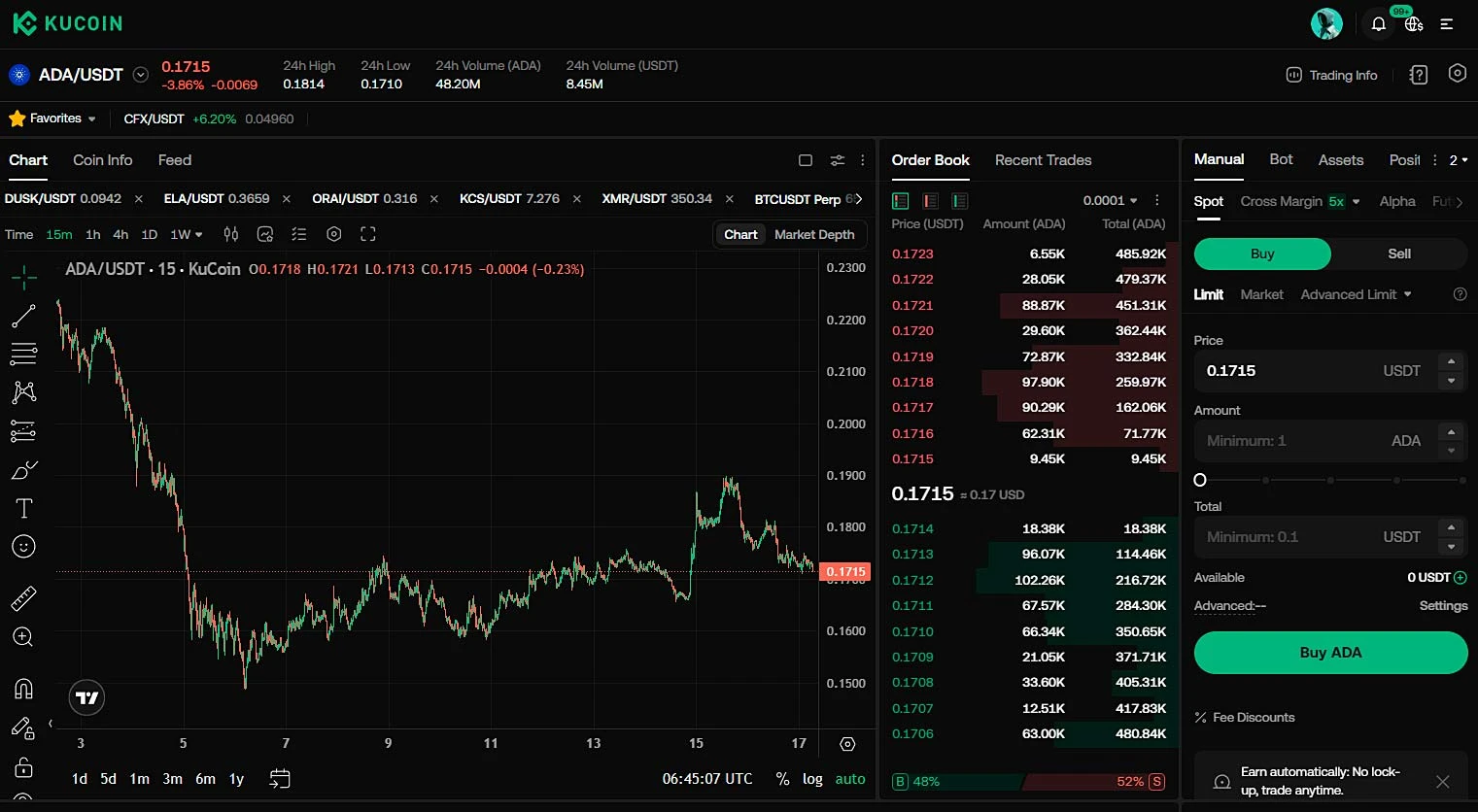Select the Market order type tab
This screenshot has height=812, width=1478.
1261,294
